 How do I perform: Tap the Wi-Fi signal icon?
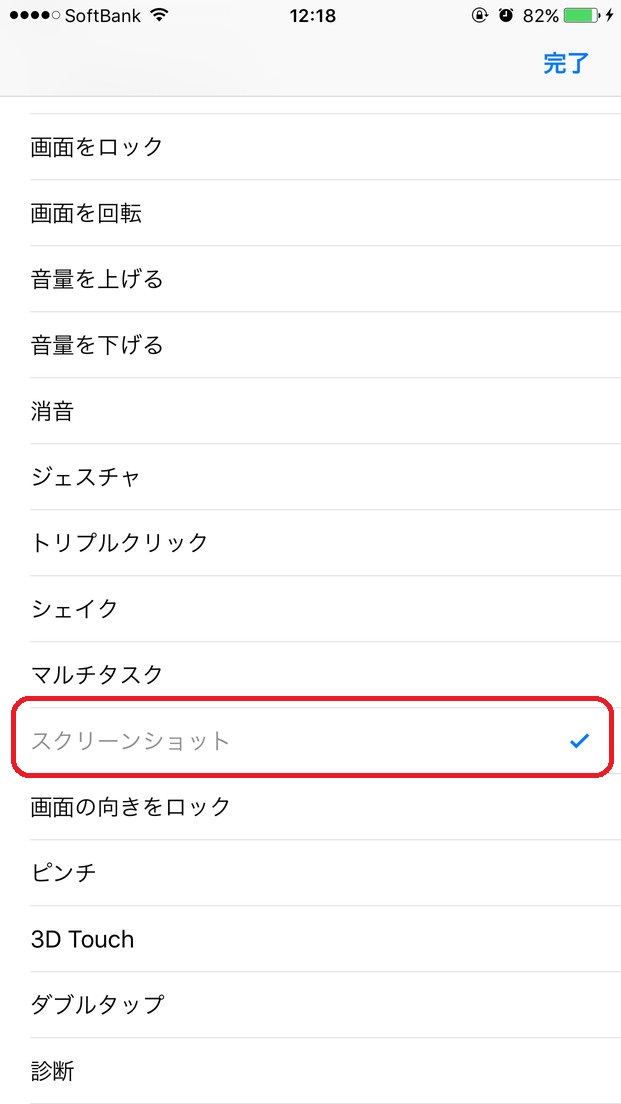[x=160, y=15]
